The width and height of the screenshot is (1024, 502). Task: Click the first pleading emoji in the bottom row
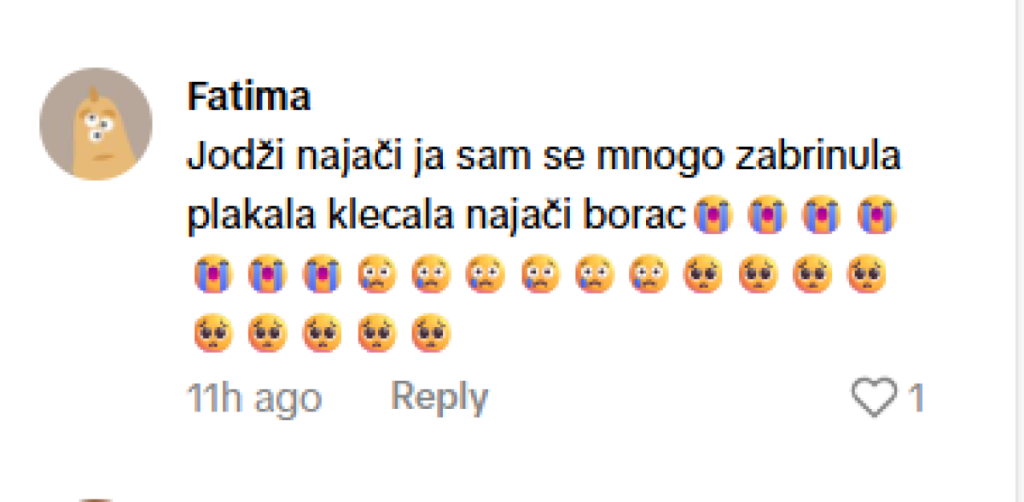point(214,332)
